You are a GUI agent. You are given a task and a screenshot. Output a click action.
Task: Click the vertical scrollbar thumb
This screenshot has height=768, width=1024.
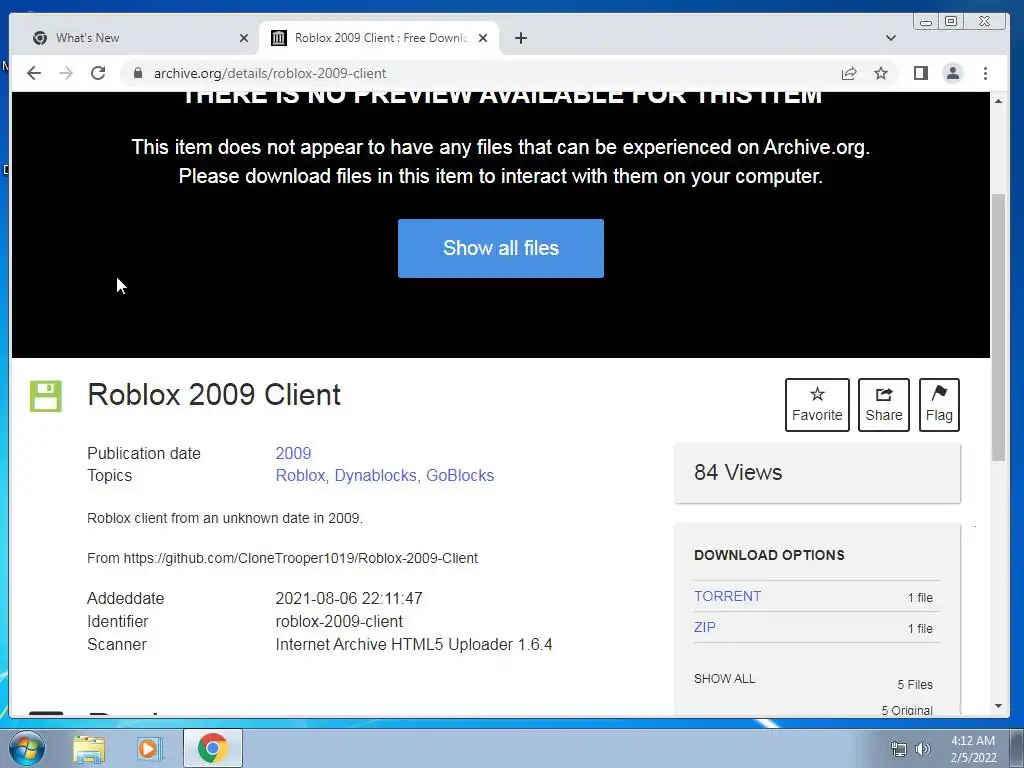tap(998, 328)
